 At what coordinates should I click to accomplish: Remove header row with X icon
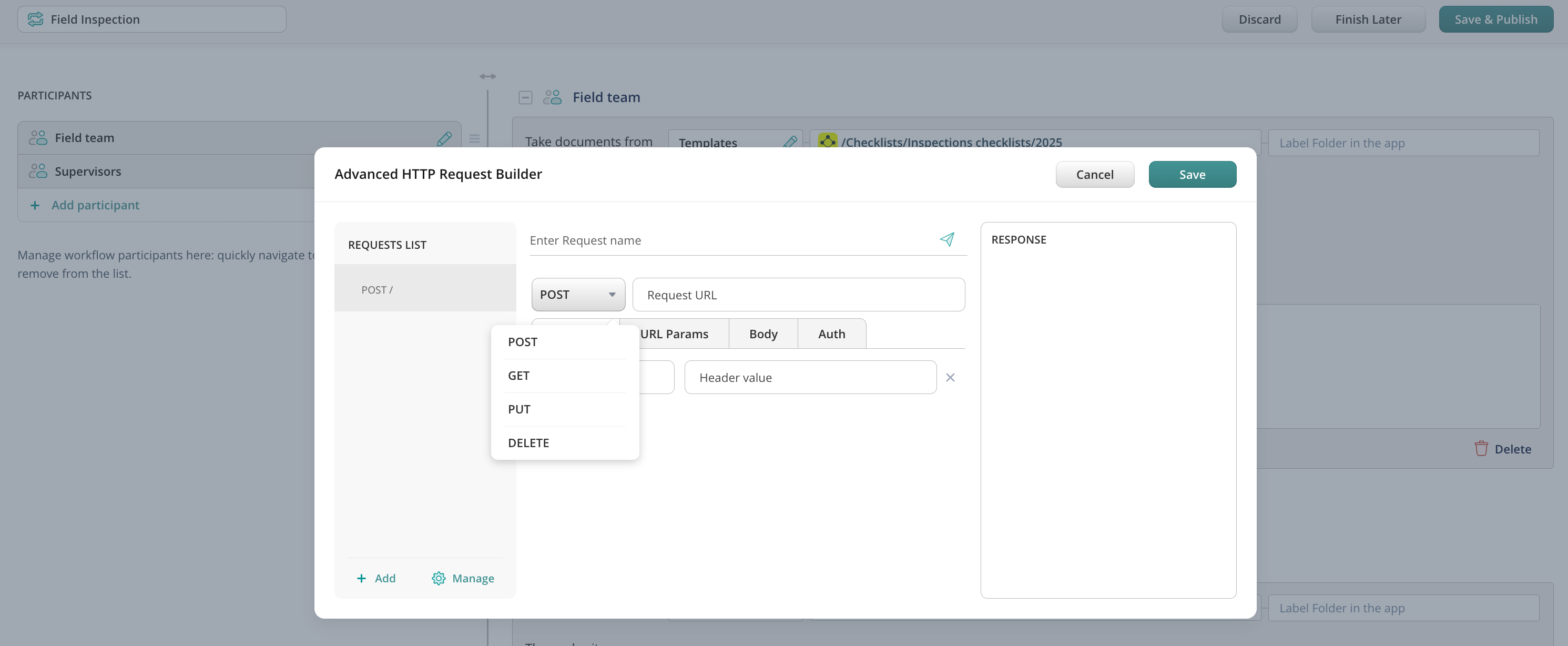pos(950,378)
